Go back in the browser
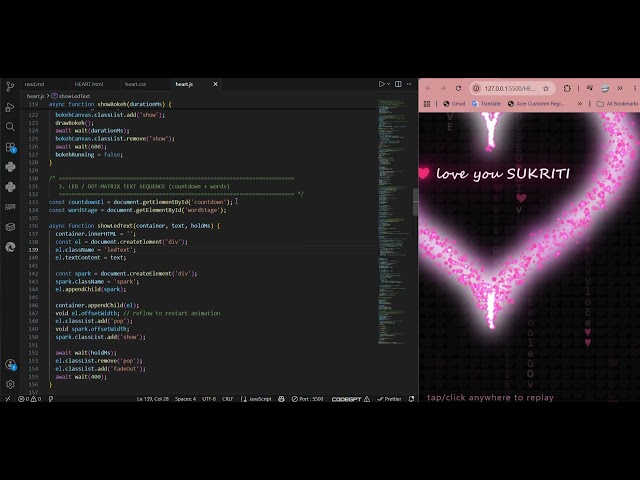This screenshot has height=480, width=640. [428, 88]
